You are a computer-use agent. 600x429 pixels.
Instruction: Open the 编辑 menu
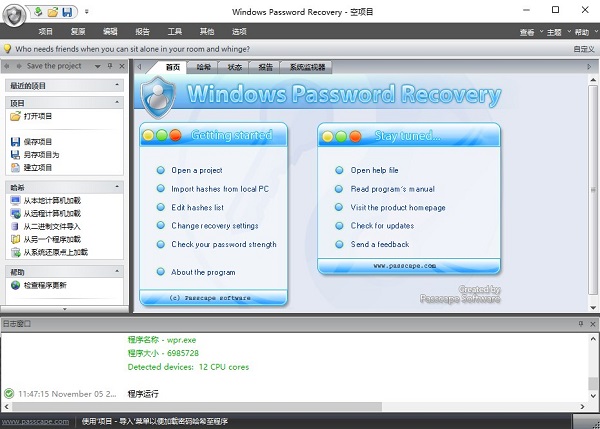click(110, 31)
